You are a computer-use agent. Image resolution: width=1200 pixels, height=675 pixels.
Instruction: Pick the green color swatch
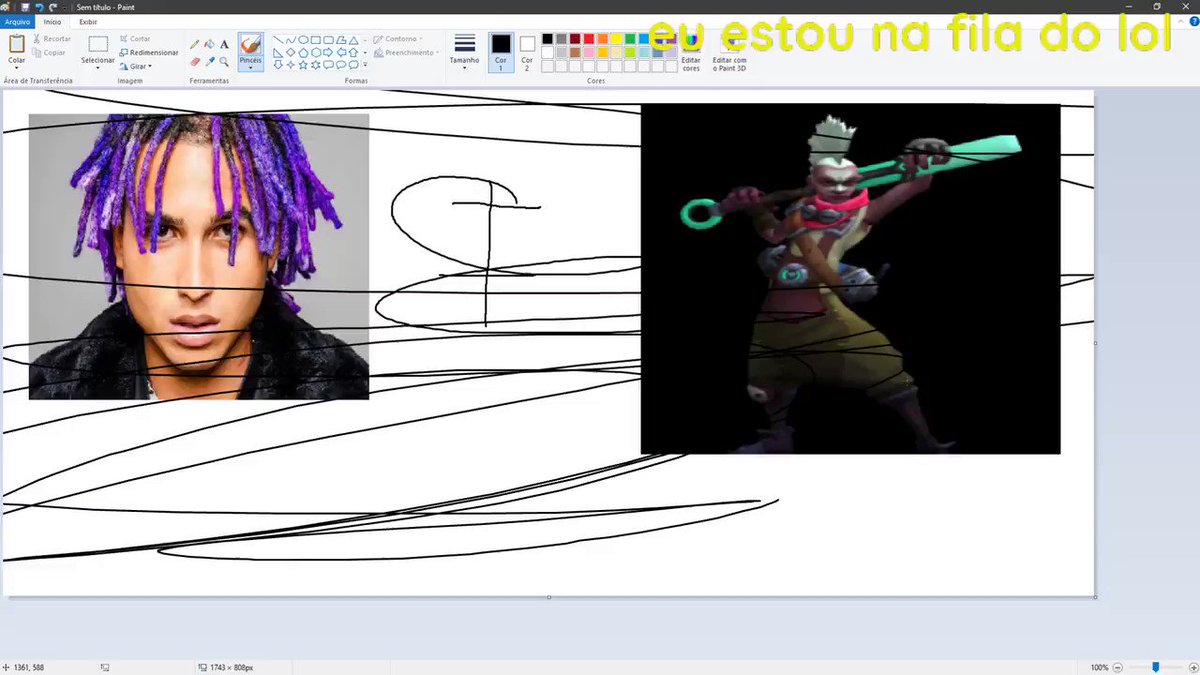coord(631,39)
